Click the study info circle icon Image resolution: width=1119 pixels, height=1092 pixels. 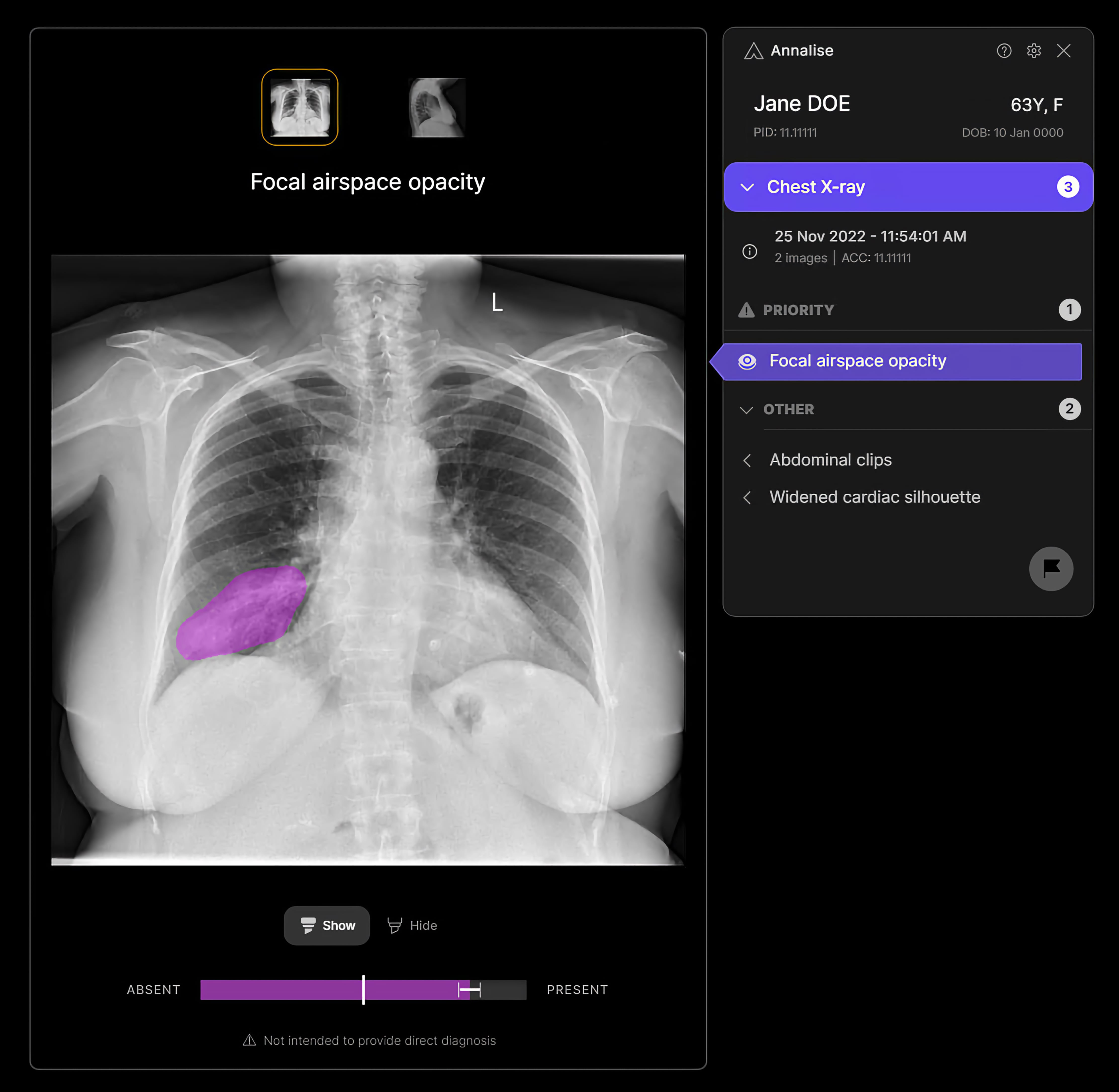pyautogui.click(x=750, y=251)
